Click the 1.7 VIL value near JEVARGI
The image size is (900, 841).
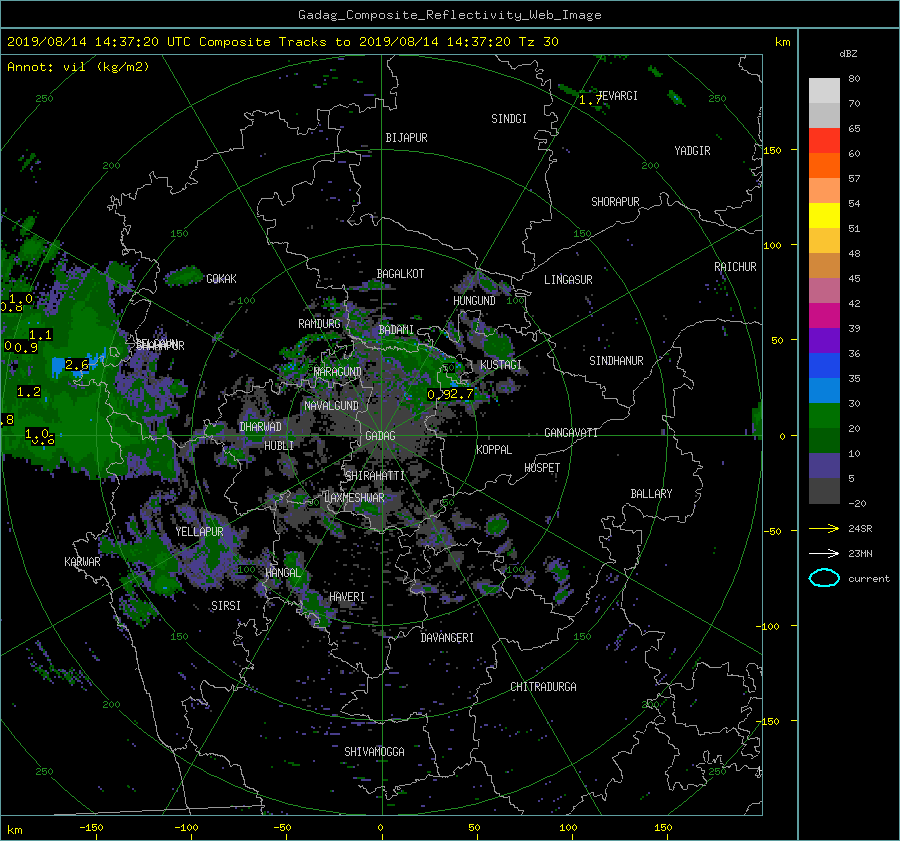click(x=589, y=100)
